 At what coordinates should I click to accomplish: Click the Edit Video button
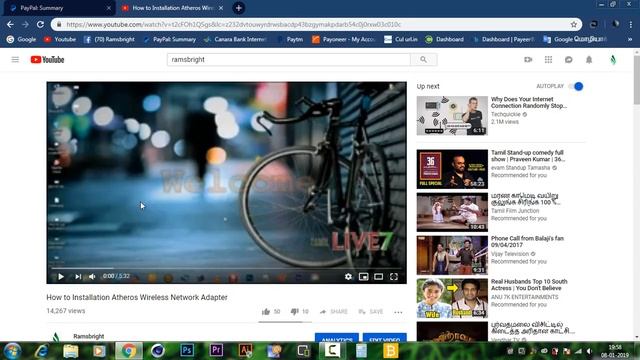384,338
